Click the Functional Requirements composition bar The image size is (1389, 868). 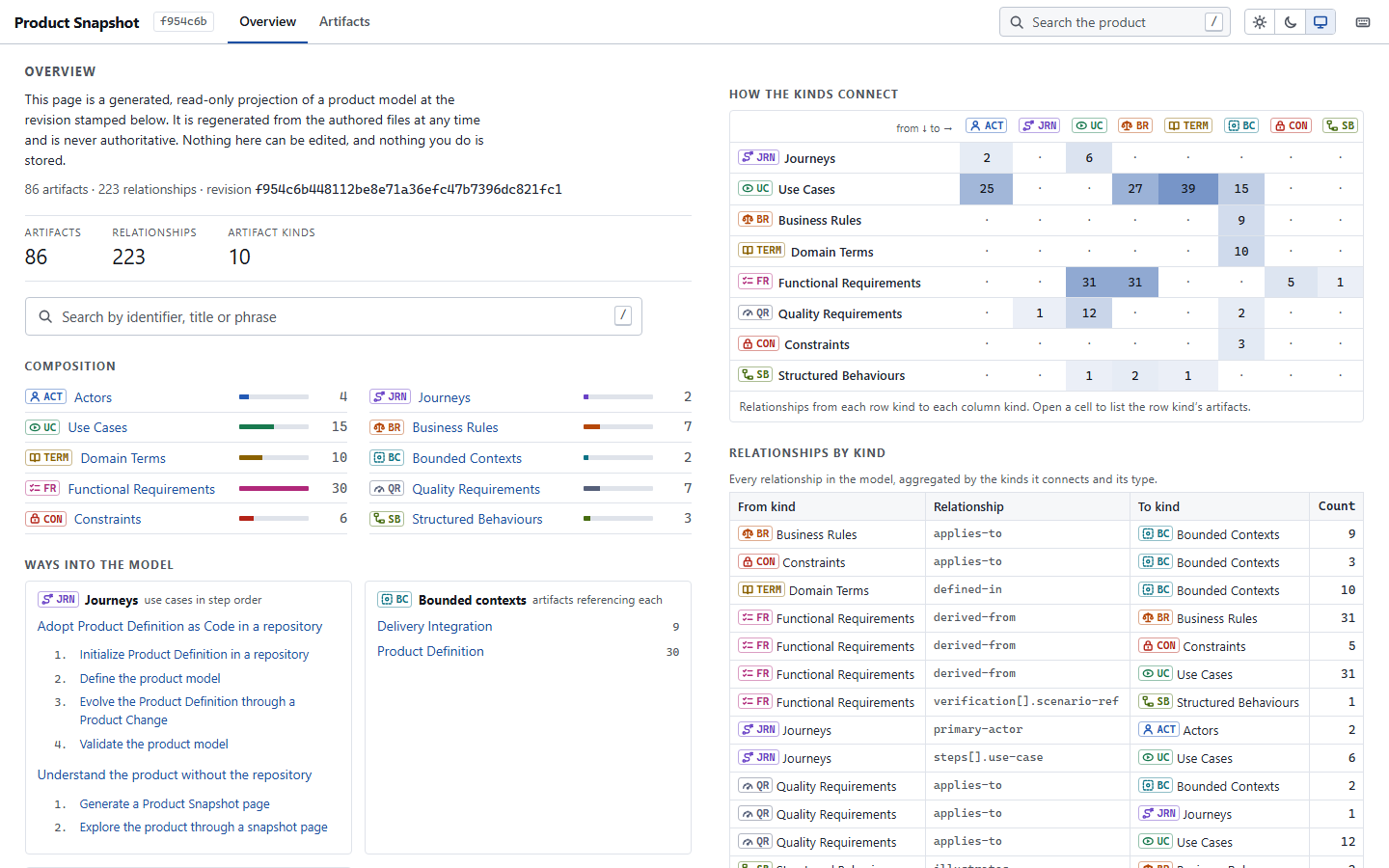(274, 489)
